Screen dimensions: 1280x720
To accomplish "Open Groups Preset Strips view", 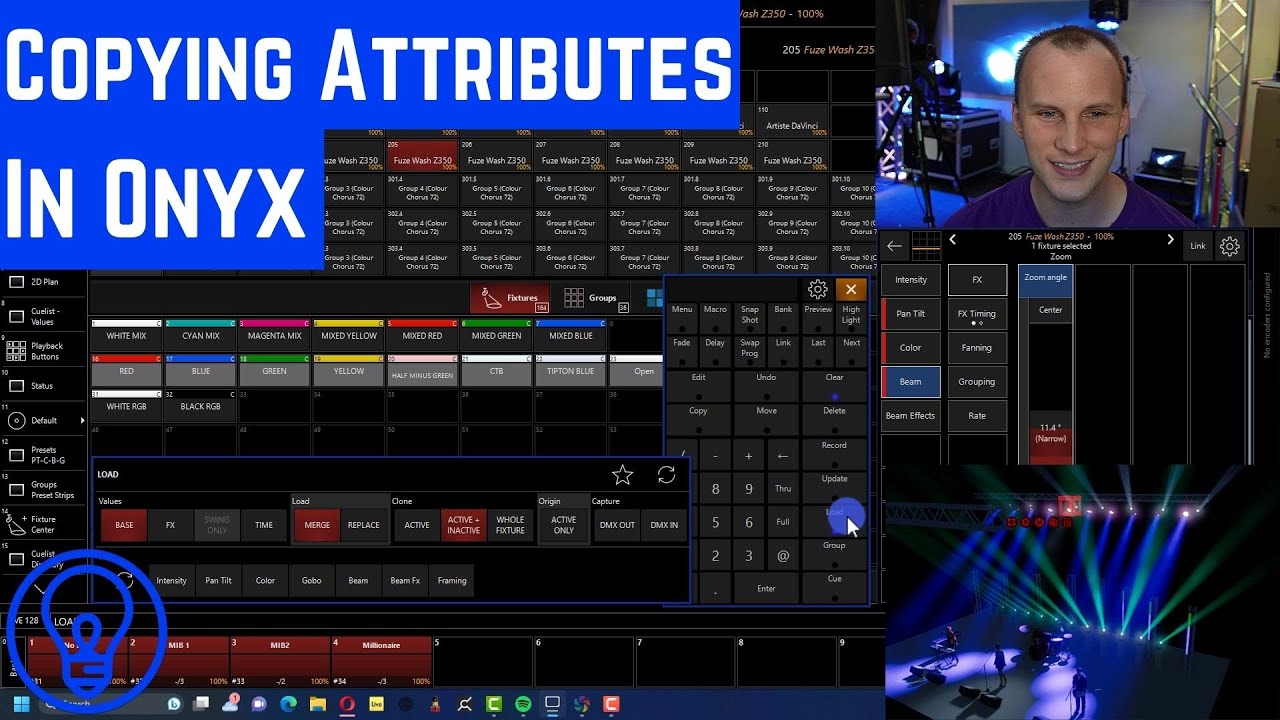I will point(45,490).
